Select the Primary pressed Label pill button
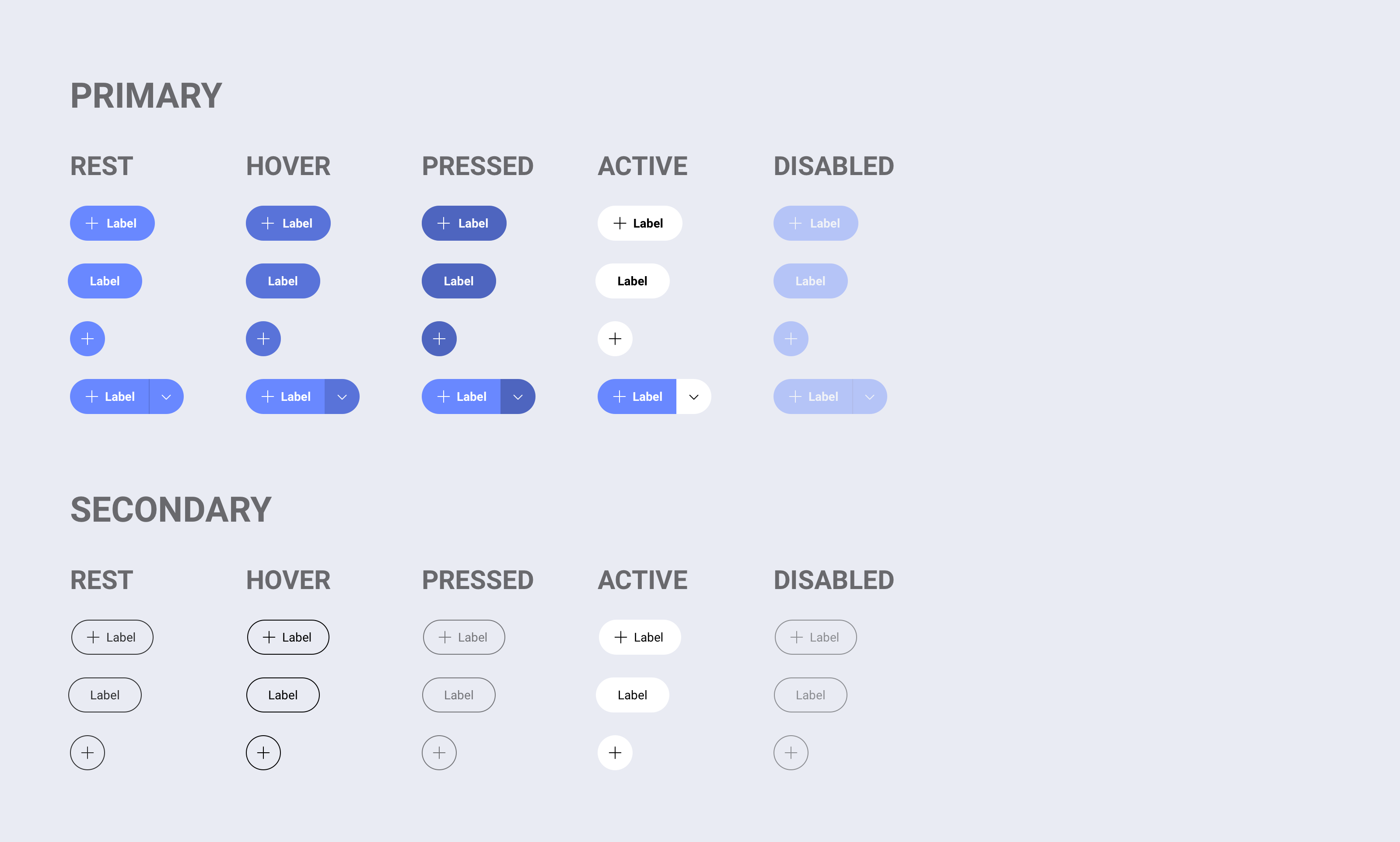The width and height of the screenshot is (1400, 842). tap(458, 281)
